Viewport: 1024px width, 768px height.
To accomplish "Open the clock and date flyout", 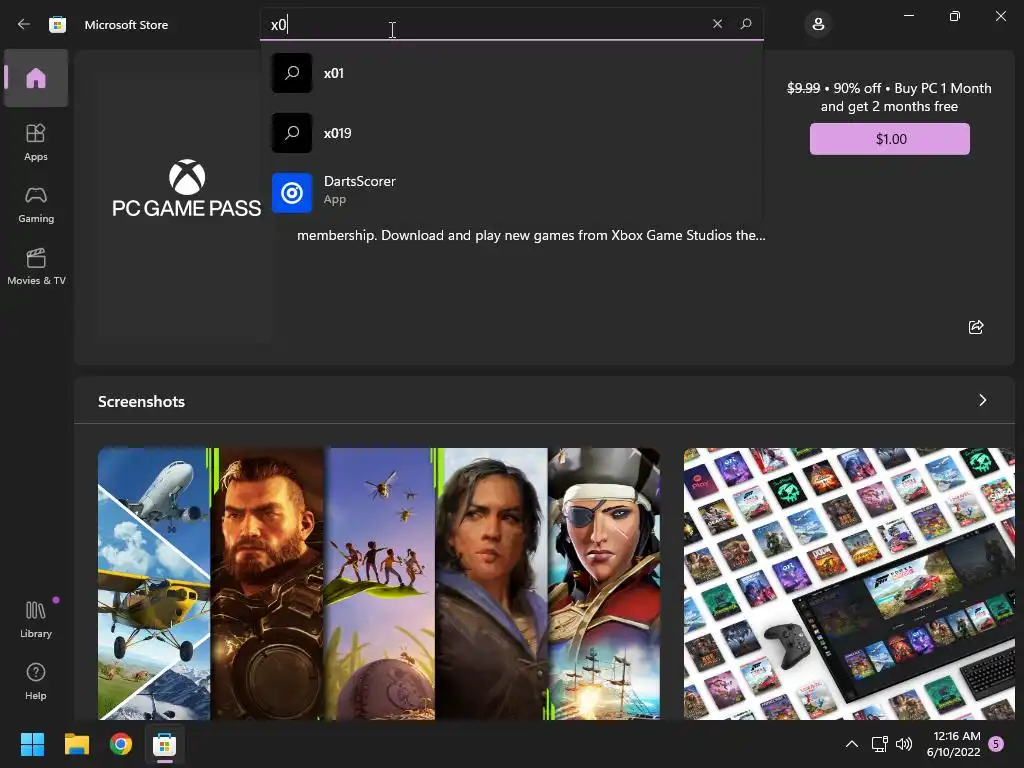I will (953, 744).
